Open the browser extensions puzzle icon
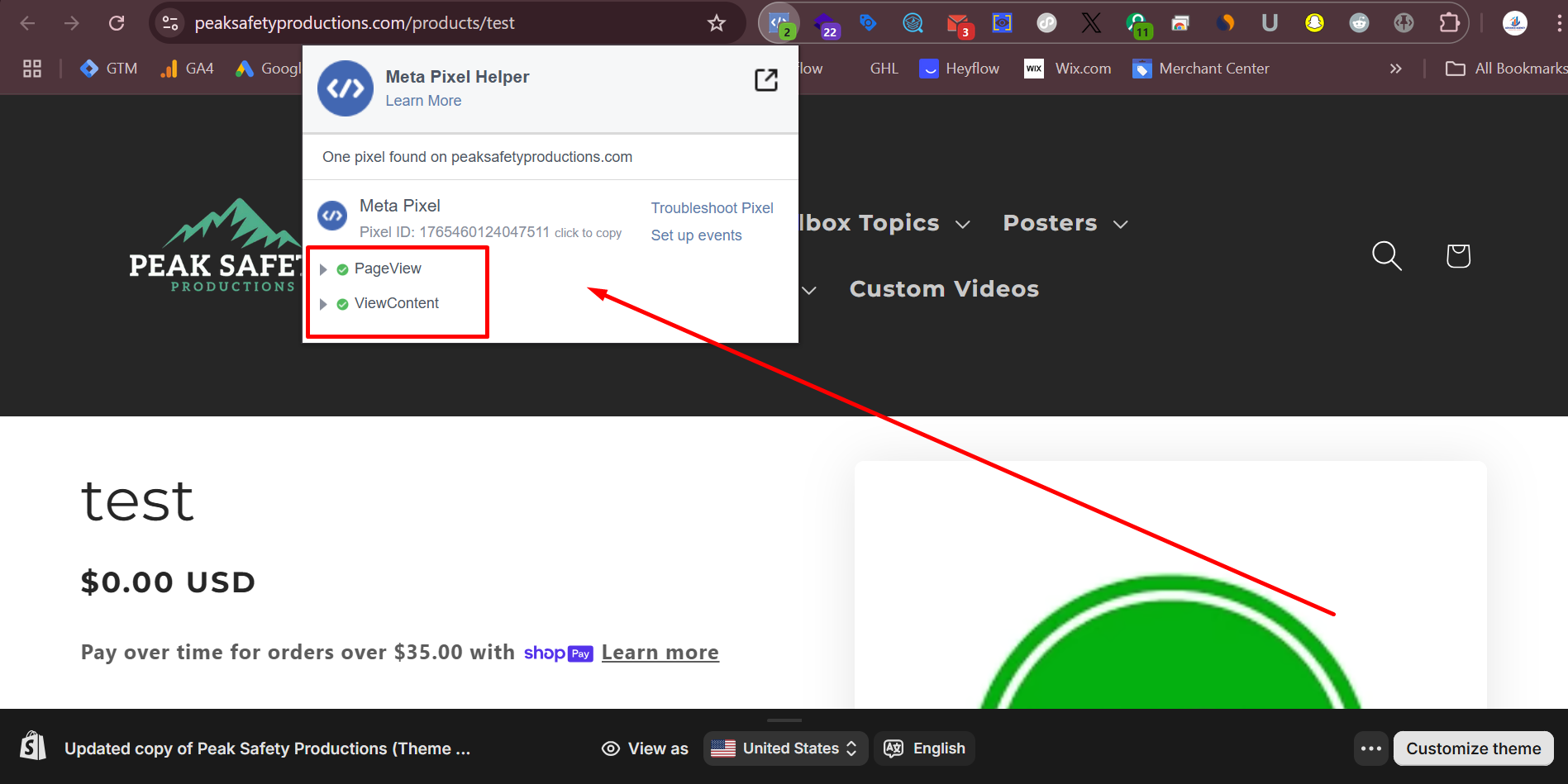The height and width of the screenshot is (784, 1568). point(1449,23)
